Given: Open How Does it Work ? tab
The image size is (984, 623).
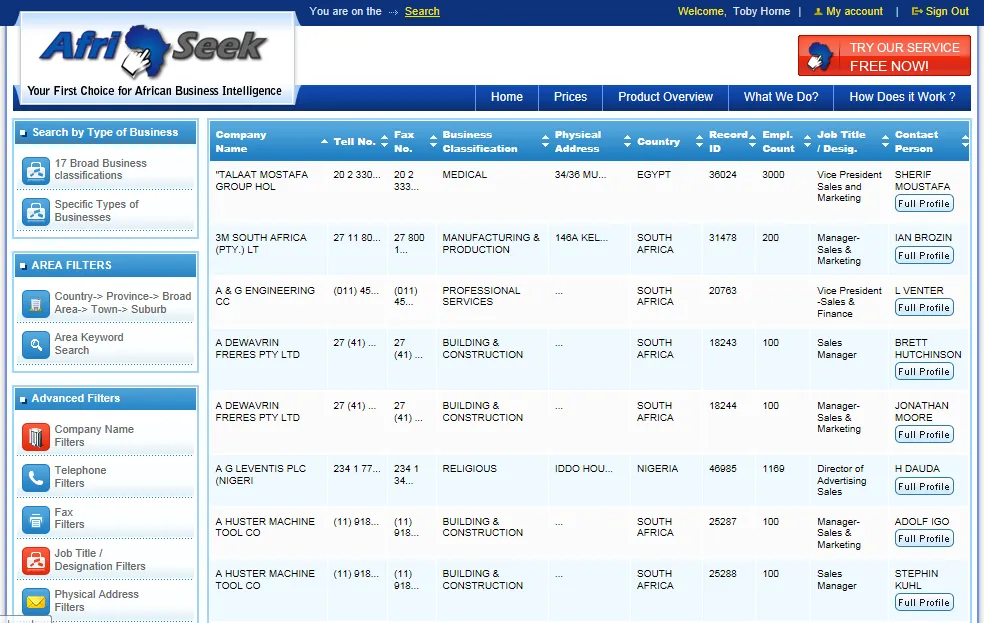Looking at the screenshot, I should (x=902, y=97).
